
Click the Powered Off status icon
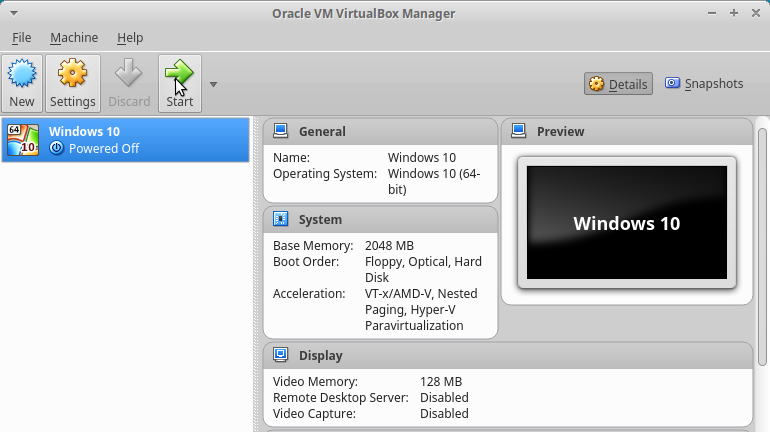point(56,148)
